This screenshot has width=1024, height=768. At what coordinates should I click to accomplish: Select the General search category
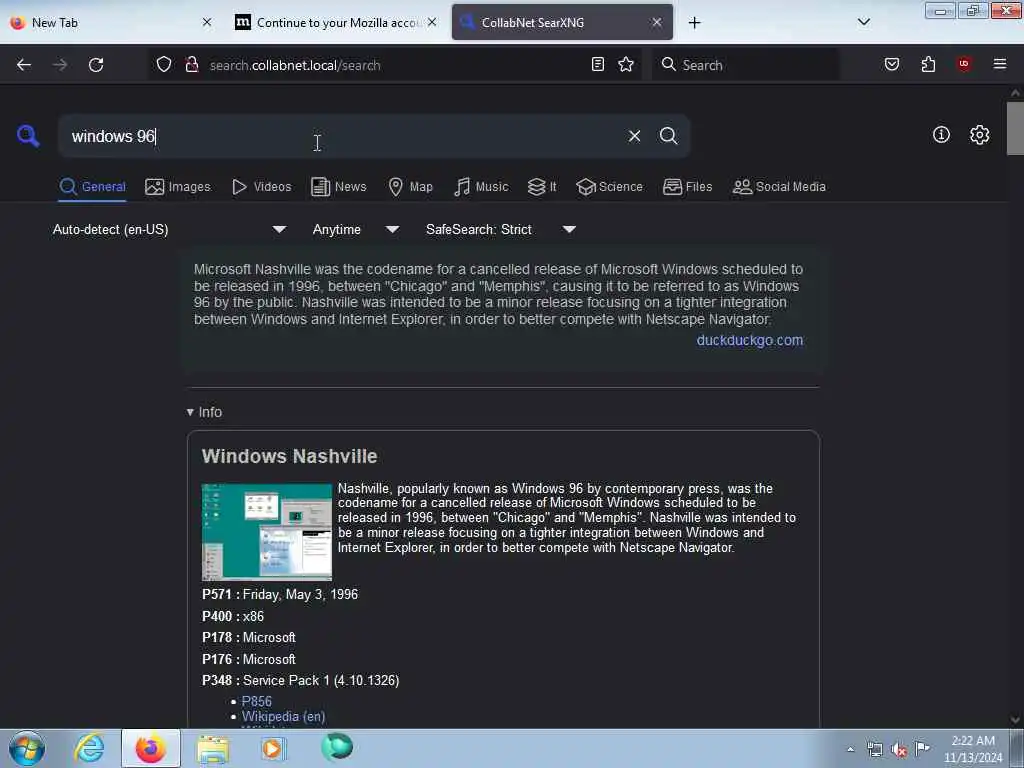pos(92,187)
